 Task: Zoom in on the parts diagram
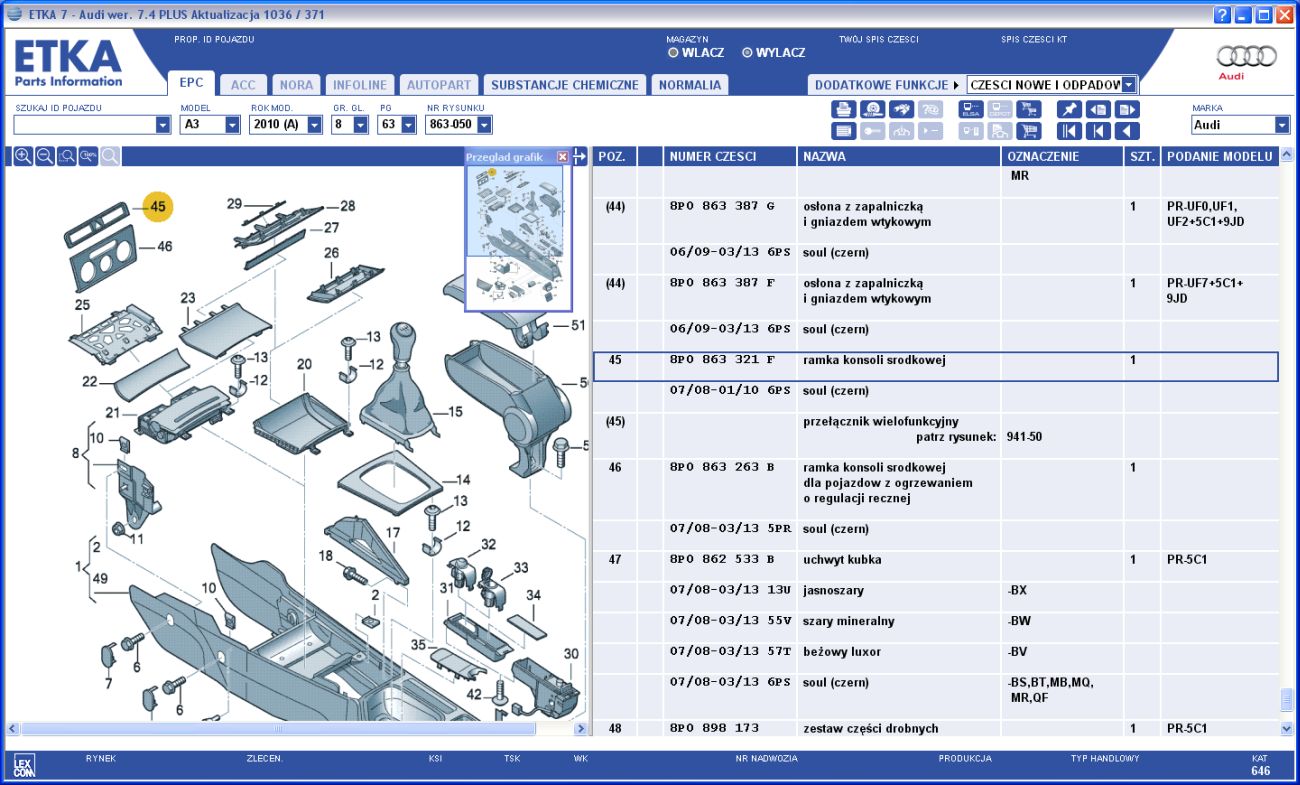(x=23, y=156)
